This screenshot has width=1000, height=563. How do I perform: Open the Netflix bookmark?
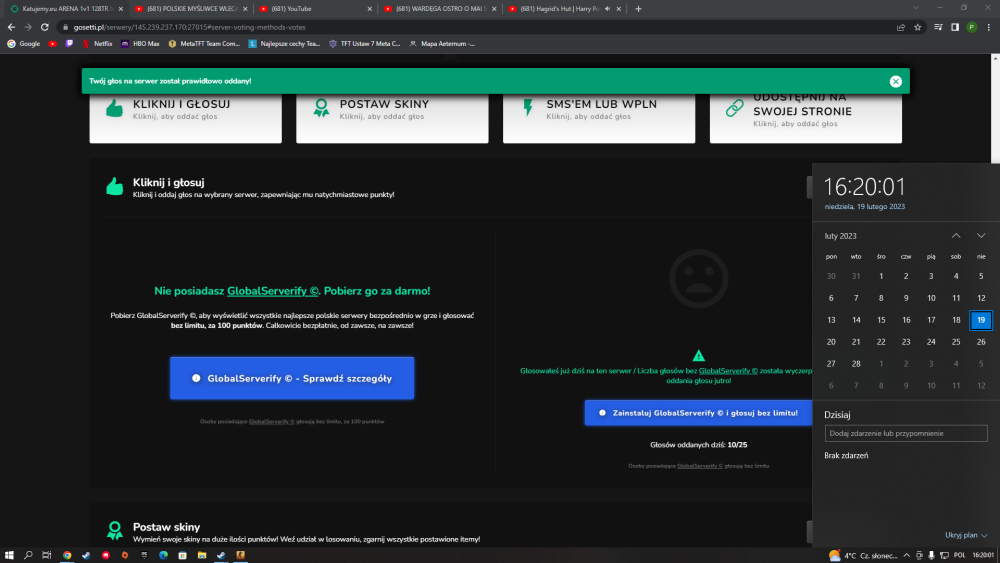[97, 44]
